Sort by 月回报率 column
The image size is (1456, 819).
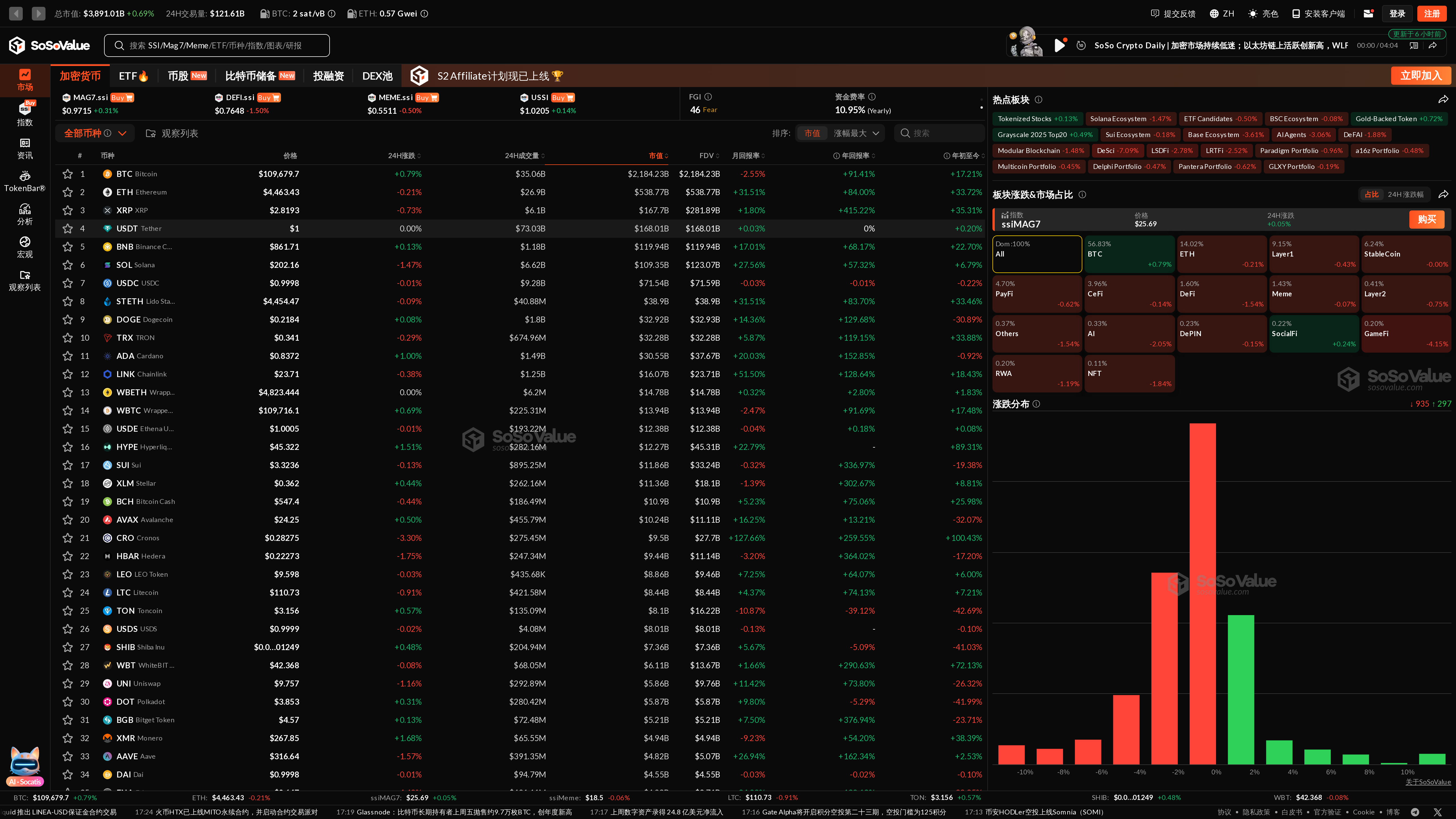coord(748,156)
